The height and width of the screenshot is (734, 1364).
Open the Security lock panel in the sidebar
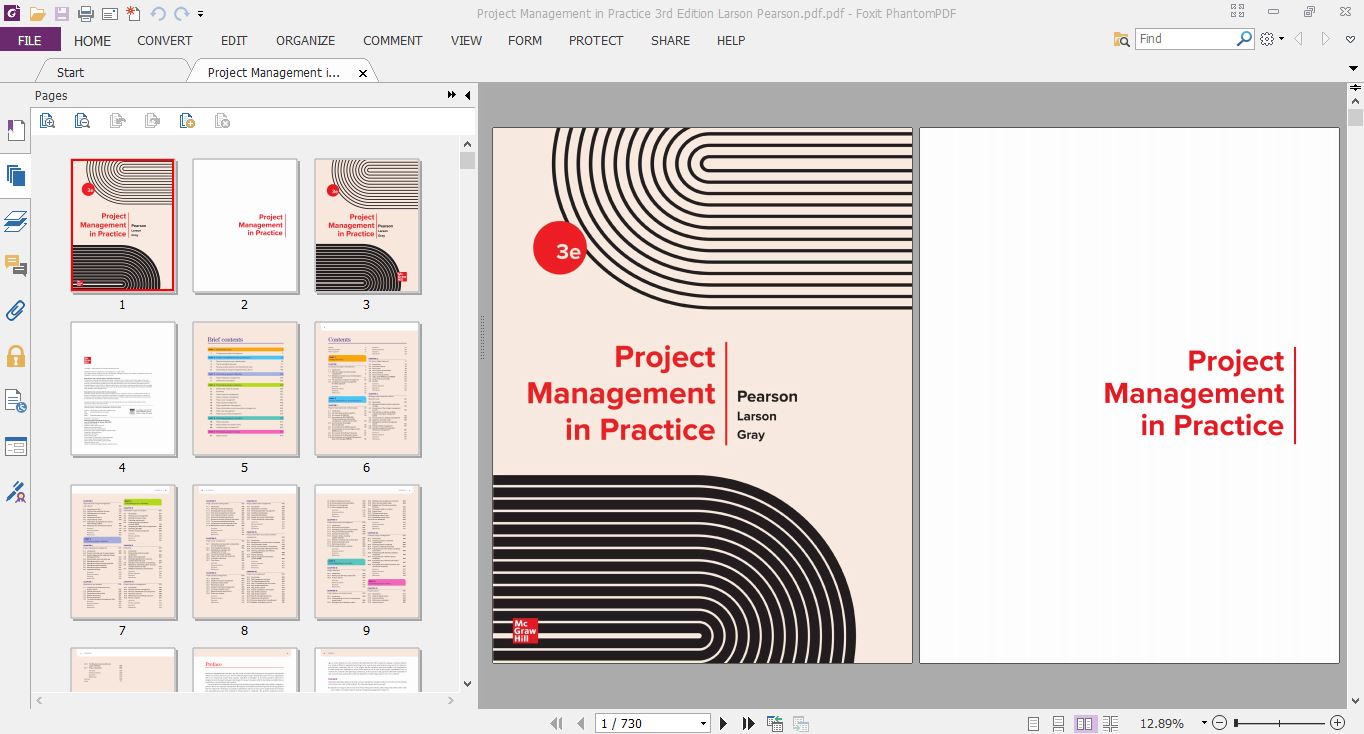click(x=15, y=356)
